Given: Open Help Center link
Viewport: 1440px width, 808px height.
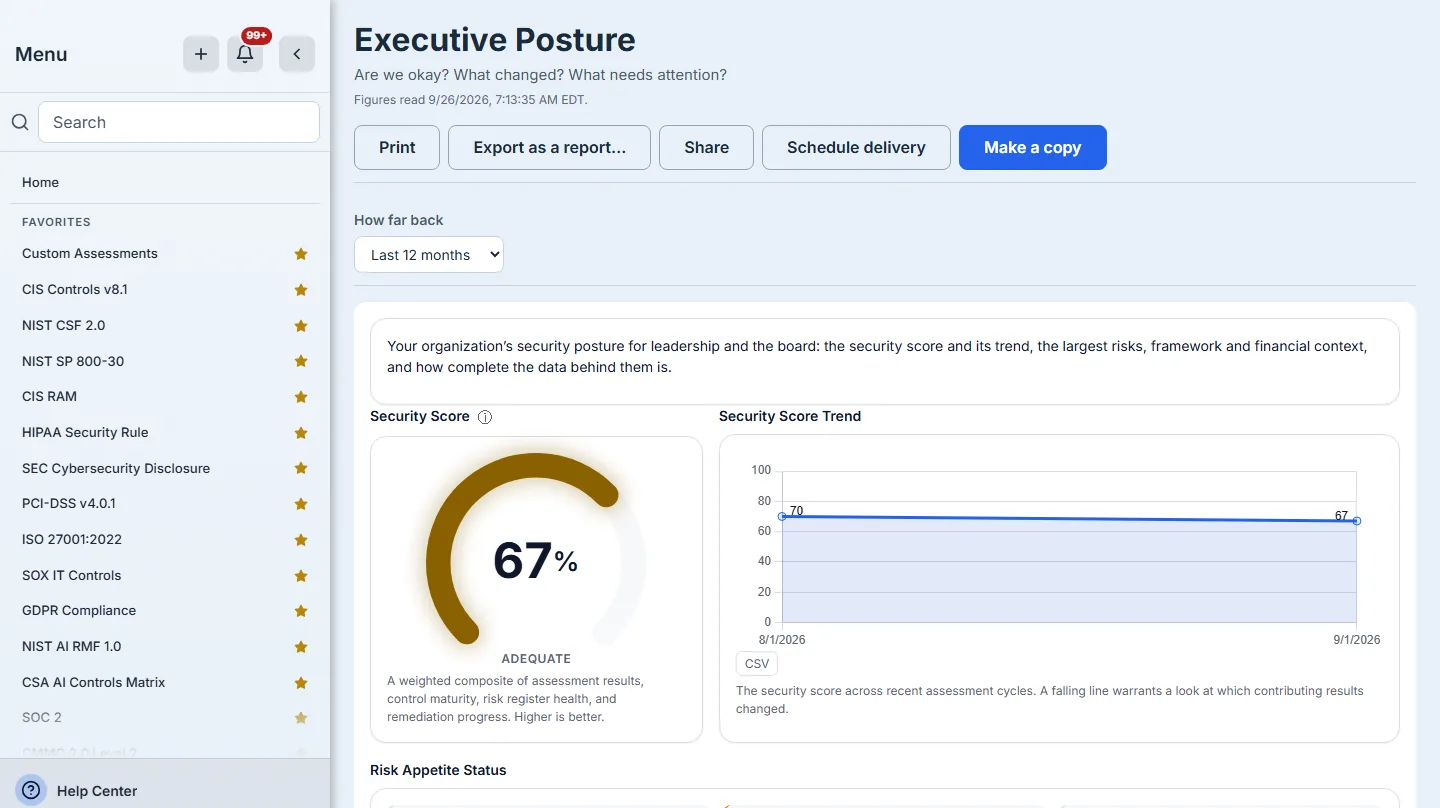Looking at the screenshot, I should click(x=97, y=791).
